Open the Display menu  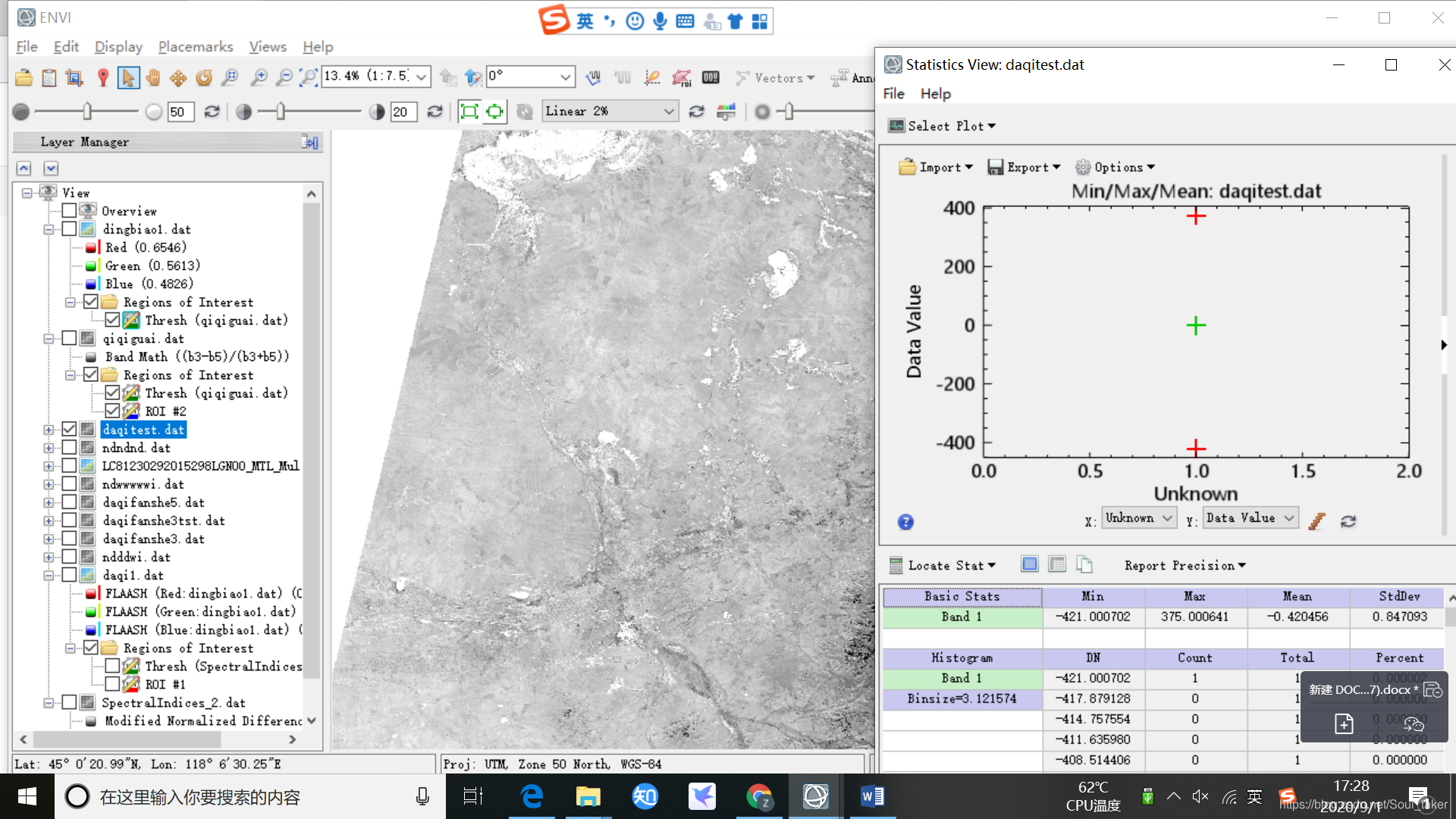pyautogui.click(x=117, y=46)
